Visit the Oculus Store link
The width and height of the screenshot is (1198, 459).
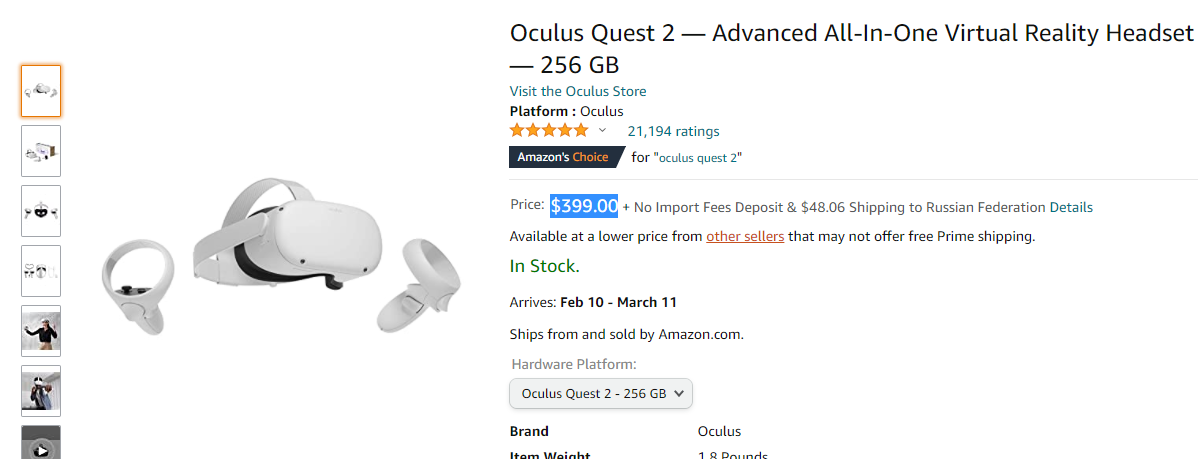pos(578,91)
